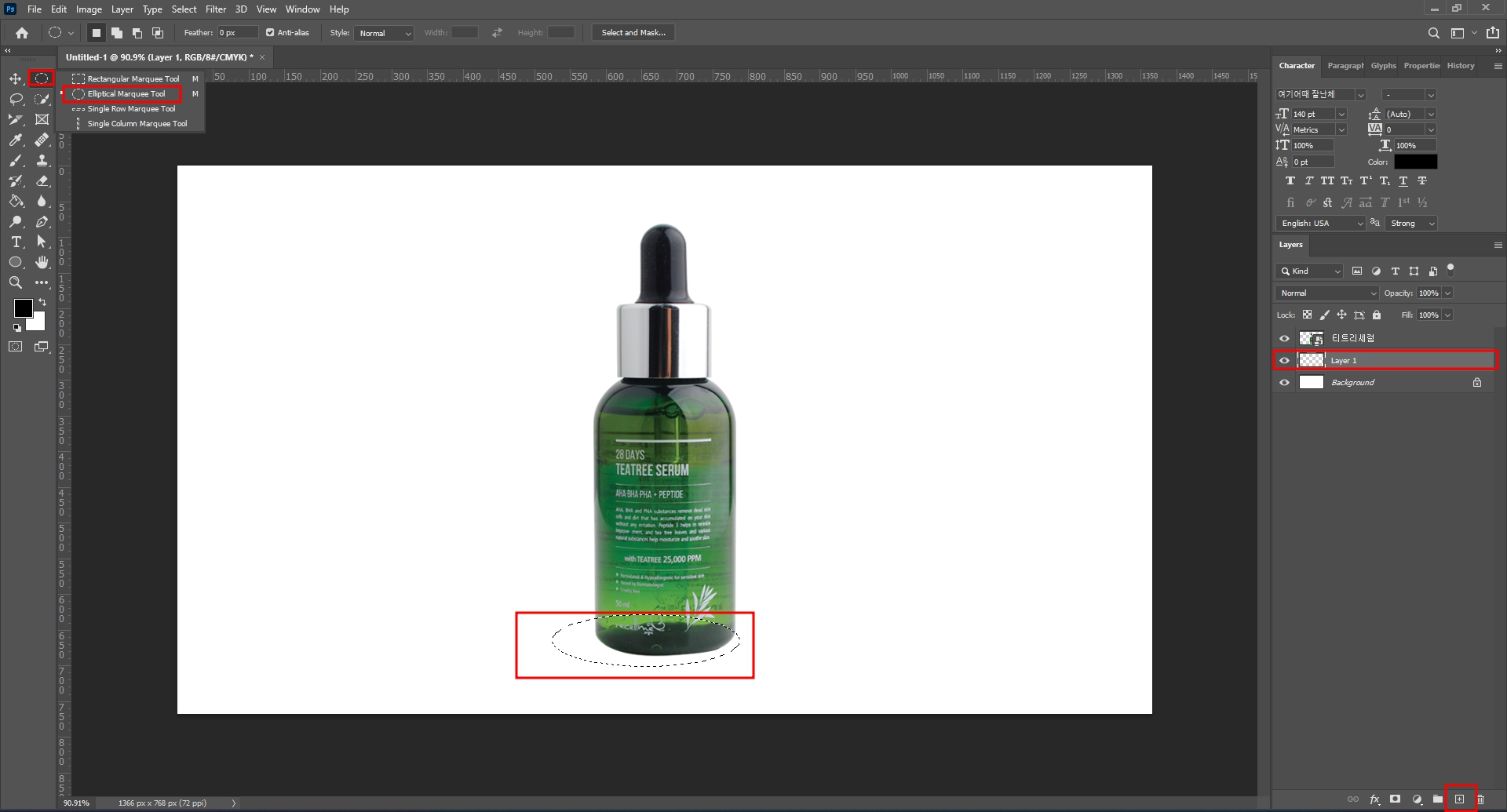Open the layer Kind filter dropdown
The height and width of the screenshot is (812, 1507).
tap(1309, 271)
